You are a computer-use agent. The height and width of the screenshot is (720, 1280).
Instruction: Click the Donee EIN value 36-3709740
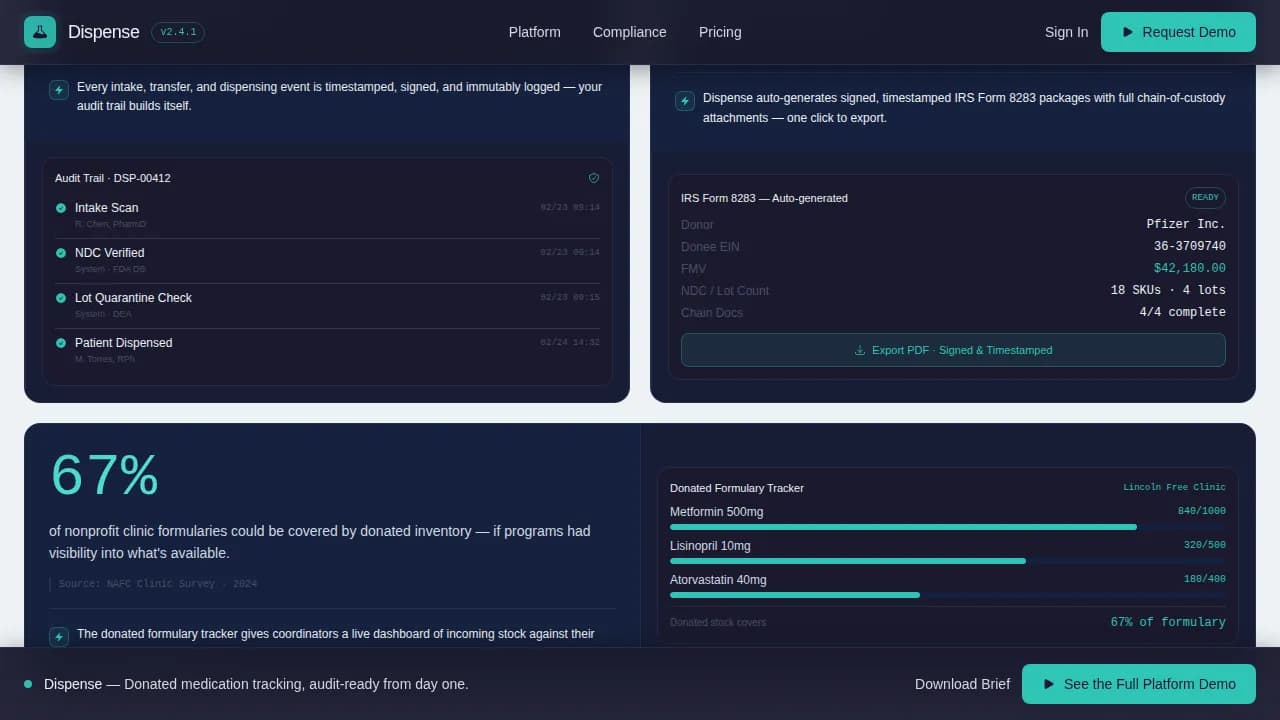[x=1190, y=246]
